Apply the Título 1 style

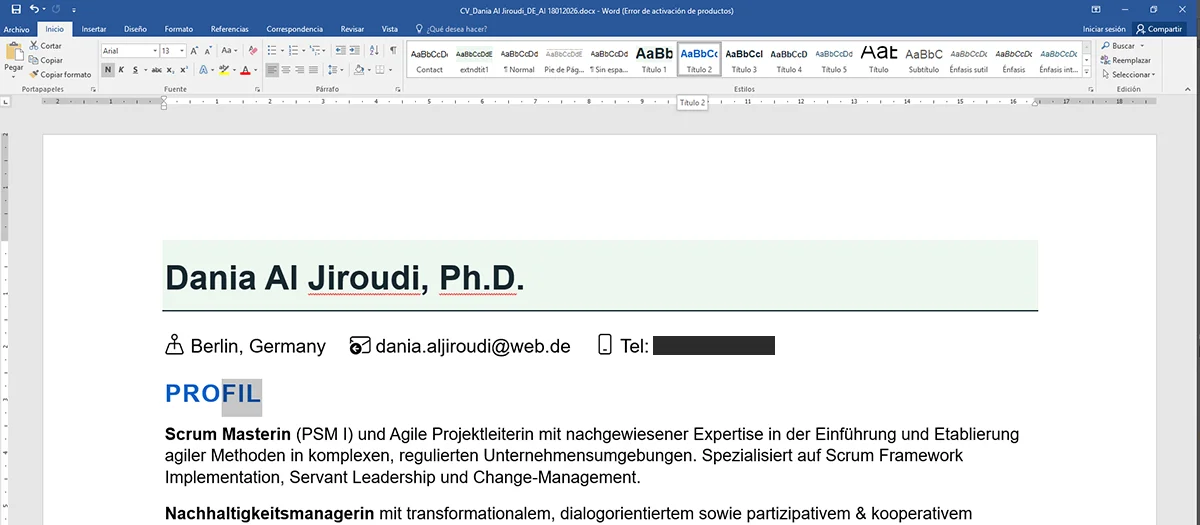pos(654,59)
